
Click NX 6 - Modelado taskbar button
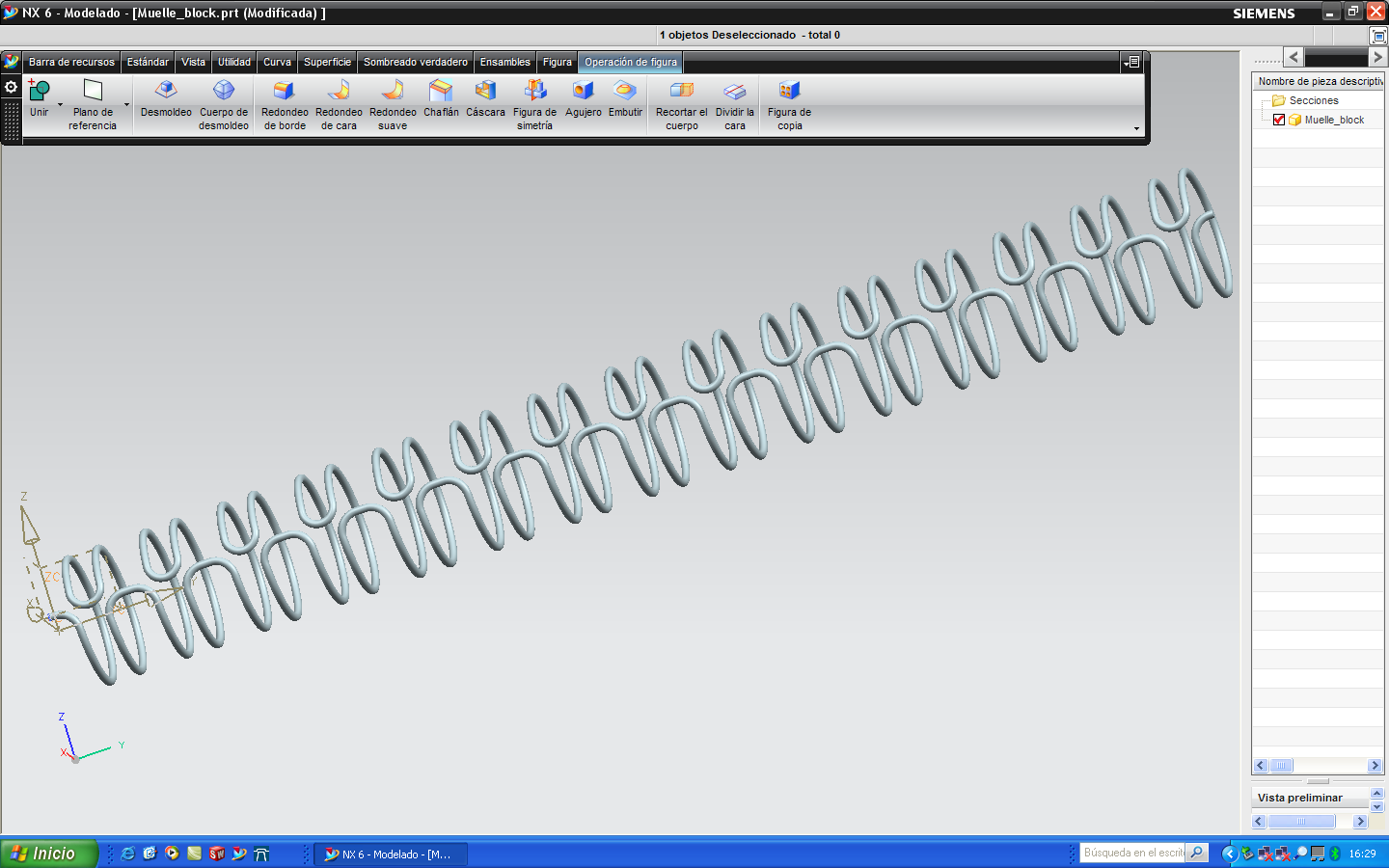(390, 854)
